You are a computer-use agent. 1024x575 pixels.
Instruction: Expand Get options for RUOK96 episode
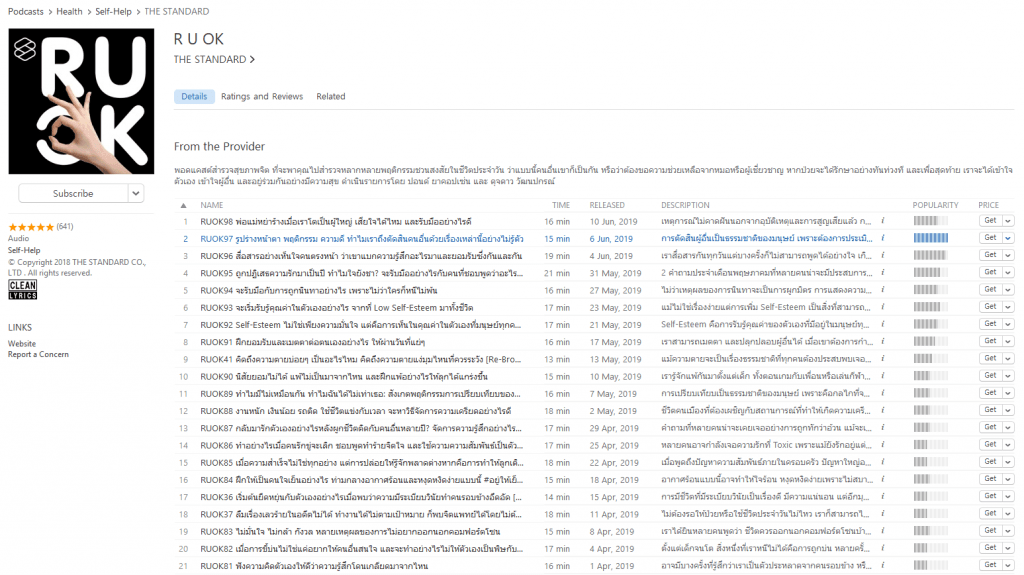pyautogui.click(x=1008, y=255)
